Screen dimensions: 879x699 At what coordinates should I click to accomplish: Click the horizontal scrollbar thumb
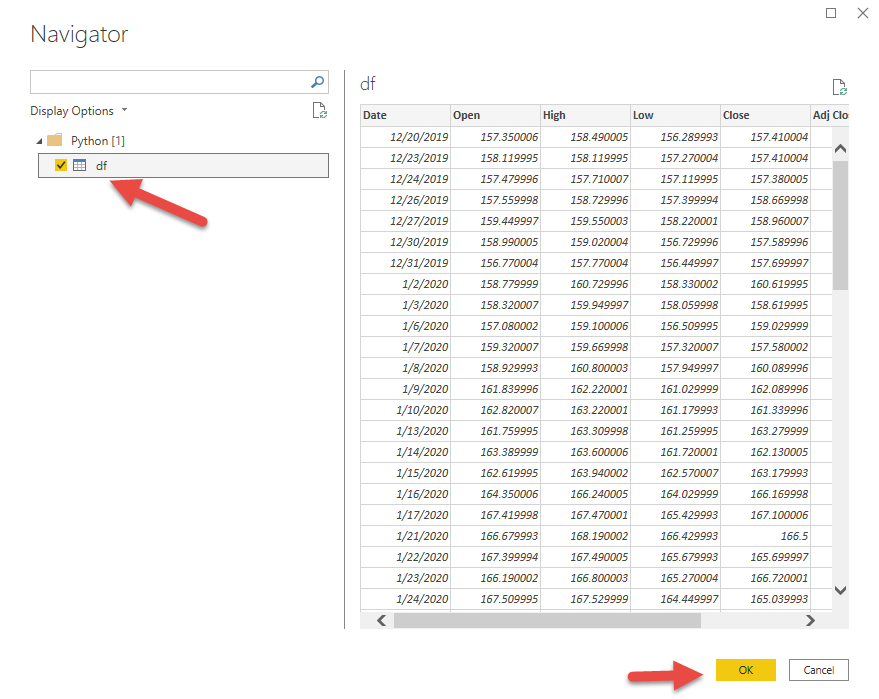click(547, 621)
